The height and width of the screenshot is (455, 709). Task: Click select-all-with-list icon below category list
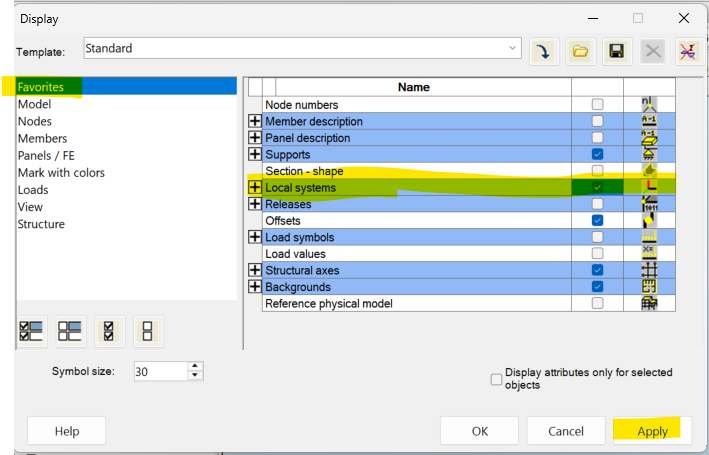coord(32,331)
